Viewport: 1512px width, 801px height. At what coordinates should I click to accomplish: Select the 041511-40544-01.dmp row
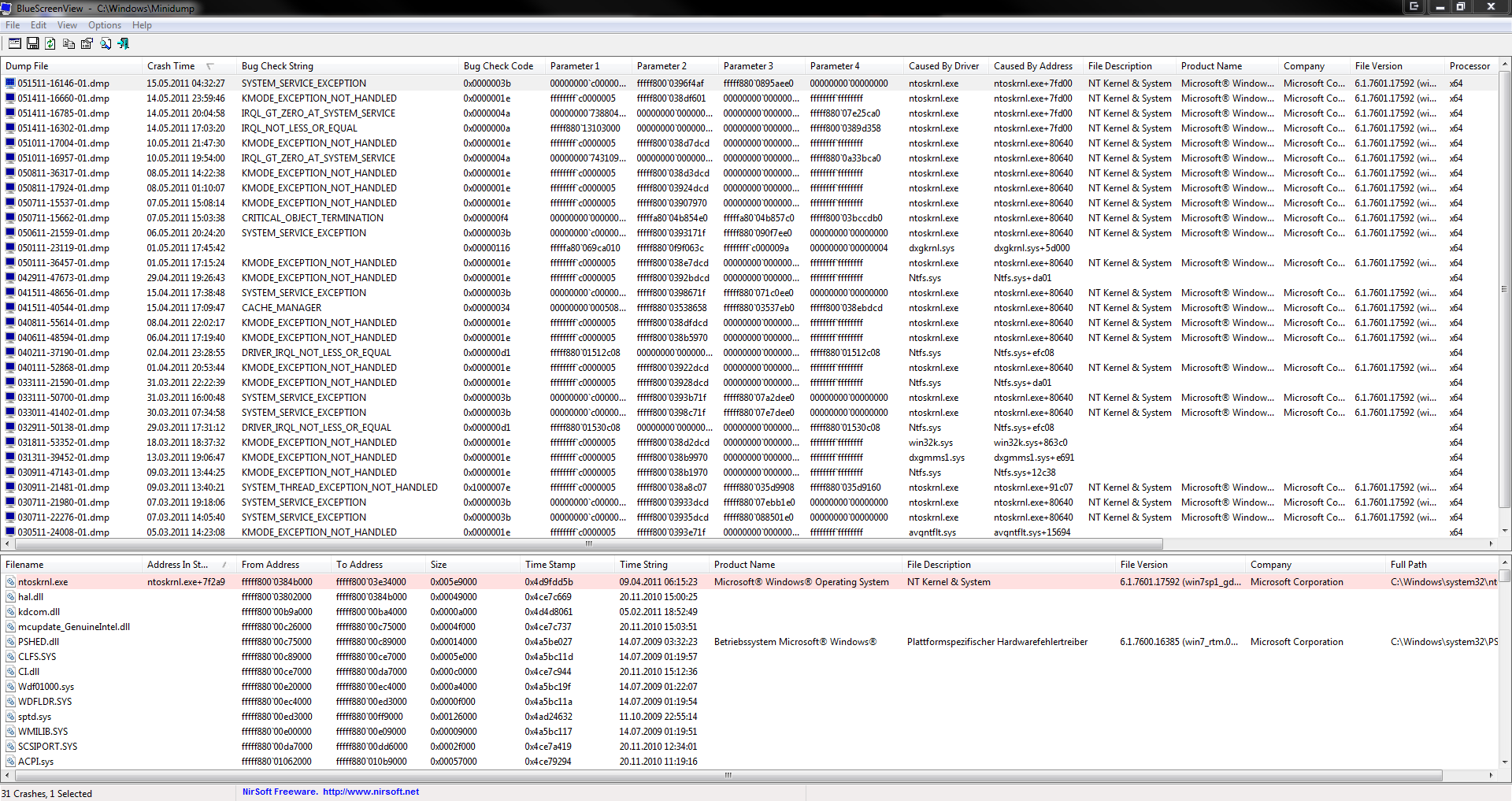pyautogui.click(x=749, y=308)
